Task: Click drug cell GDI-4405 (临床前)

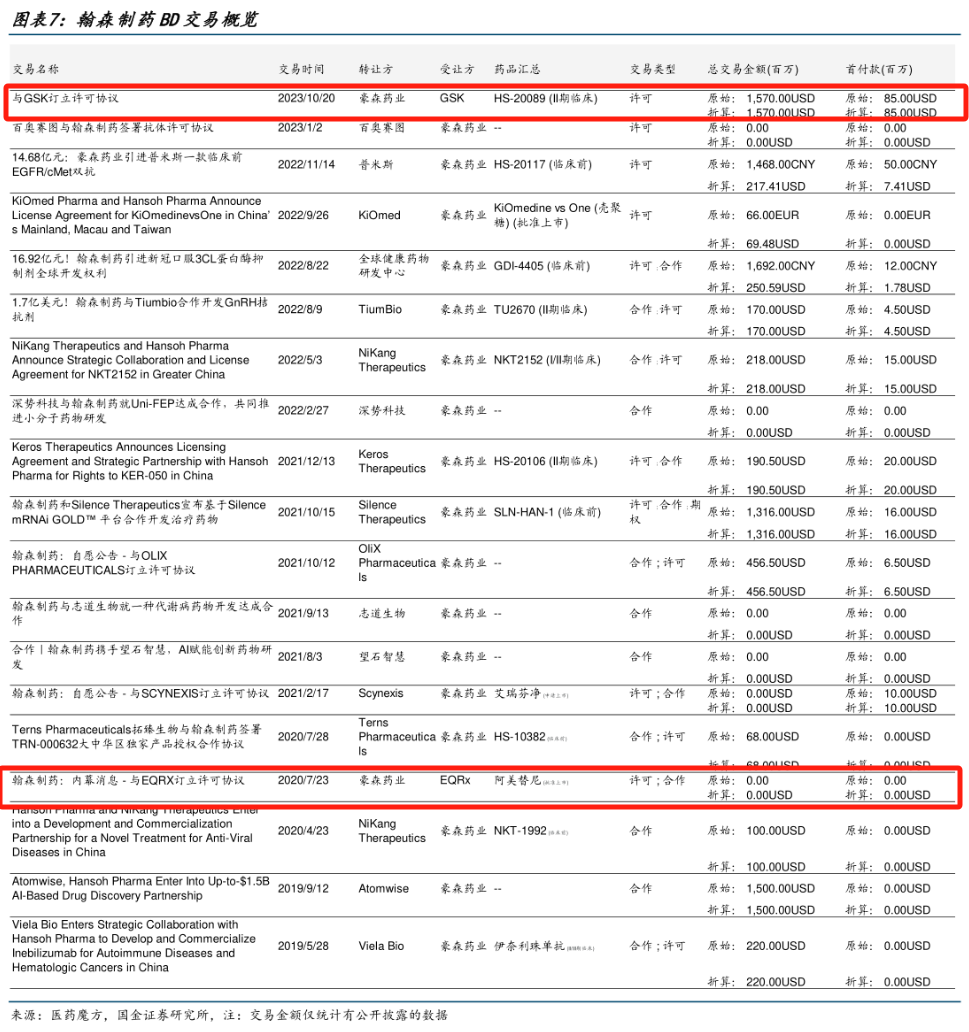Action: point(542,266)
